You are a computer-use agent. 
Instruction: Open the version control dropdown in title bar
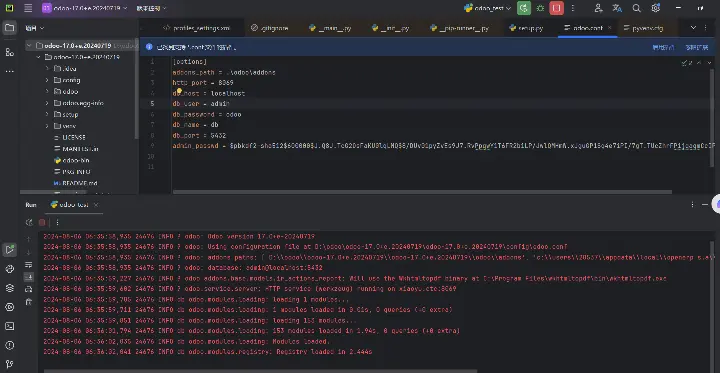pyautogui.click(x=152, y=8)
